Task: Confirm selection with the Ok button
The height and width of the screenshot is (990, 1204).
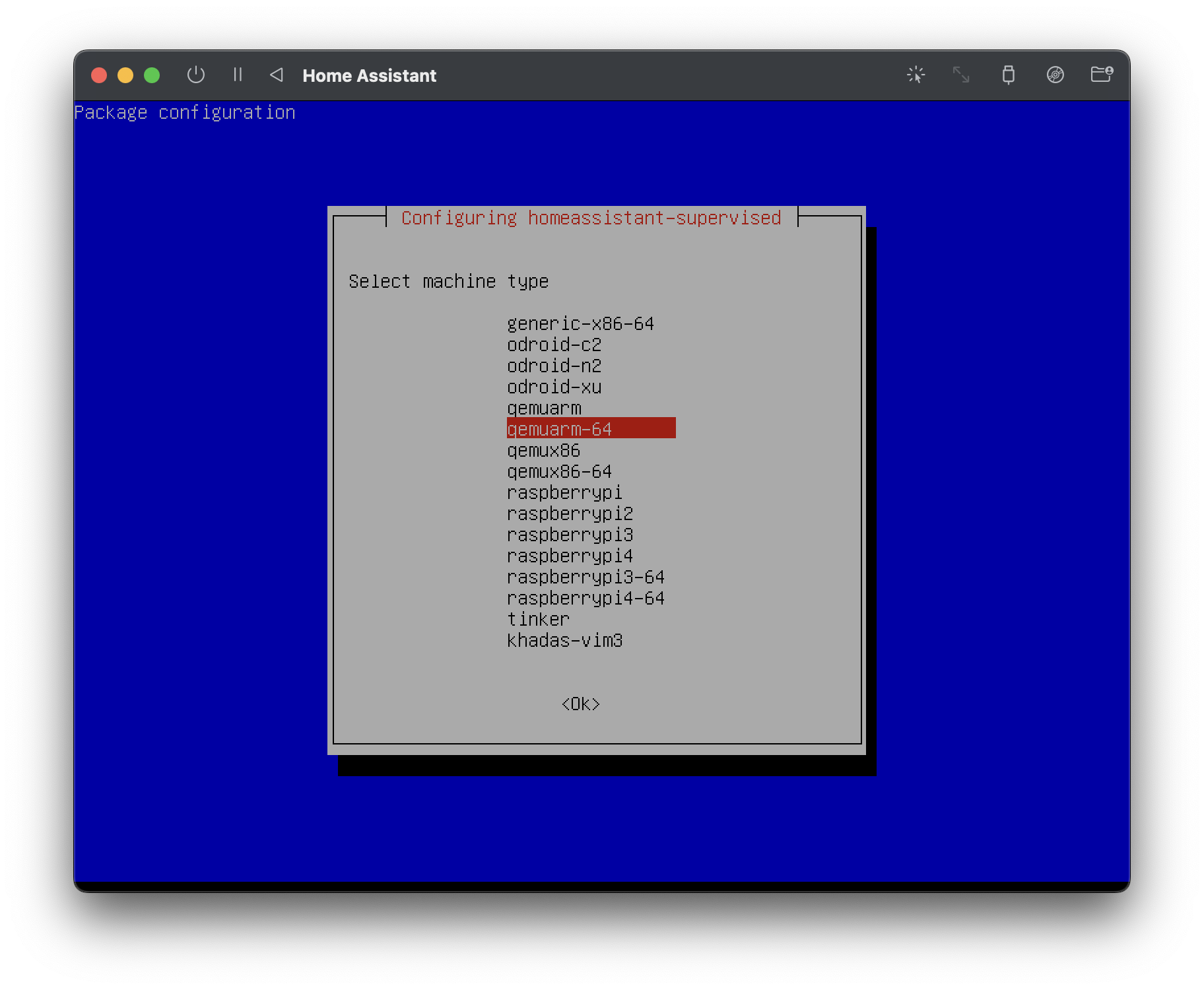Action: tap(580, 704)
